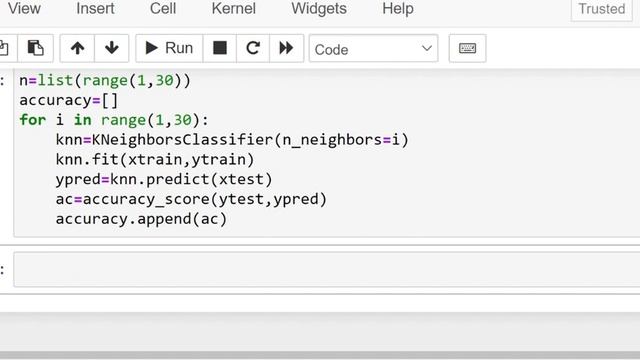Move selected cell up

pyautogui.click(x=78, y=48)
